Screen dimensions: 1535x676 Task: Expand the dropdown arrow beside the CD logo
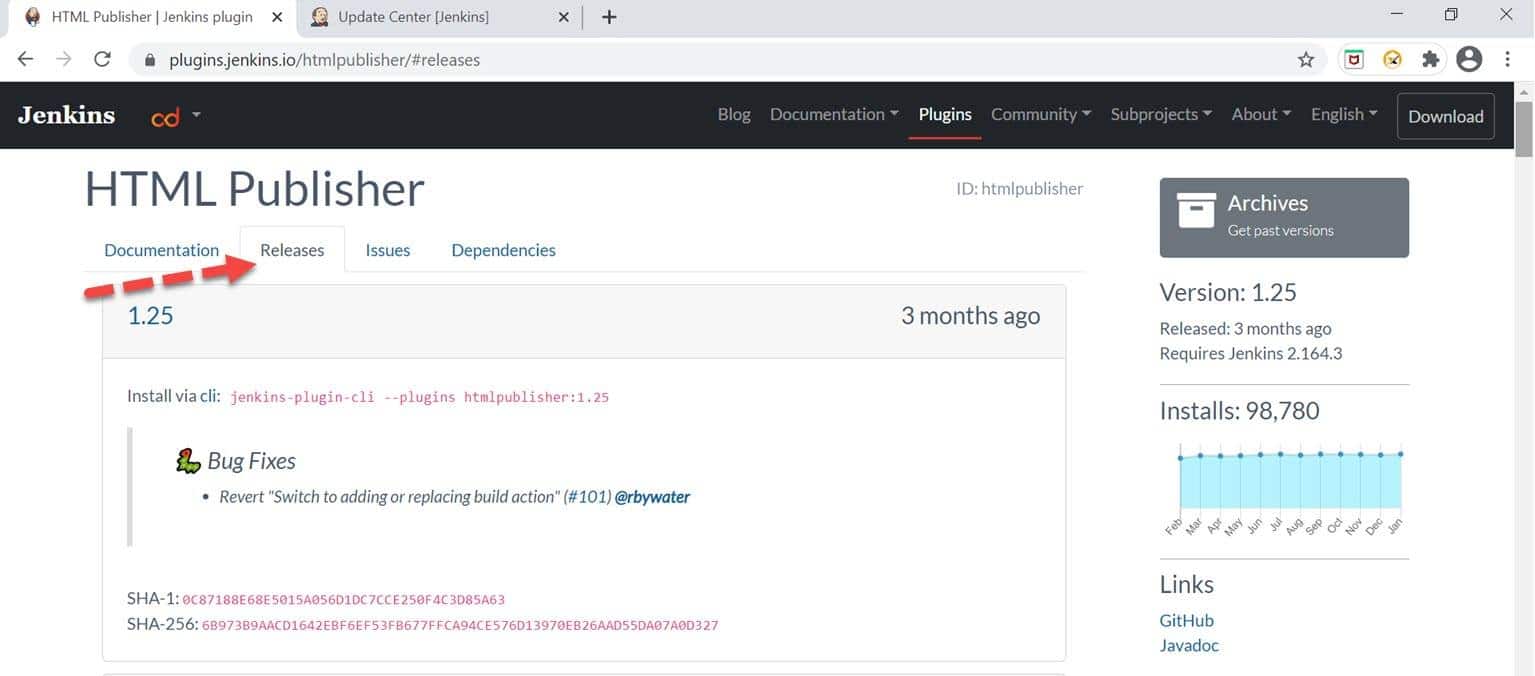click(196, 115)
